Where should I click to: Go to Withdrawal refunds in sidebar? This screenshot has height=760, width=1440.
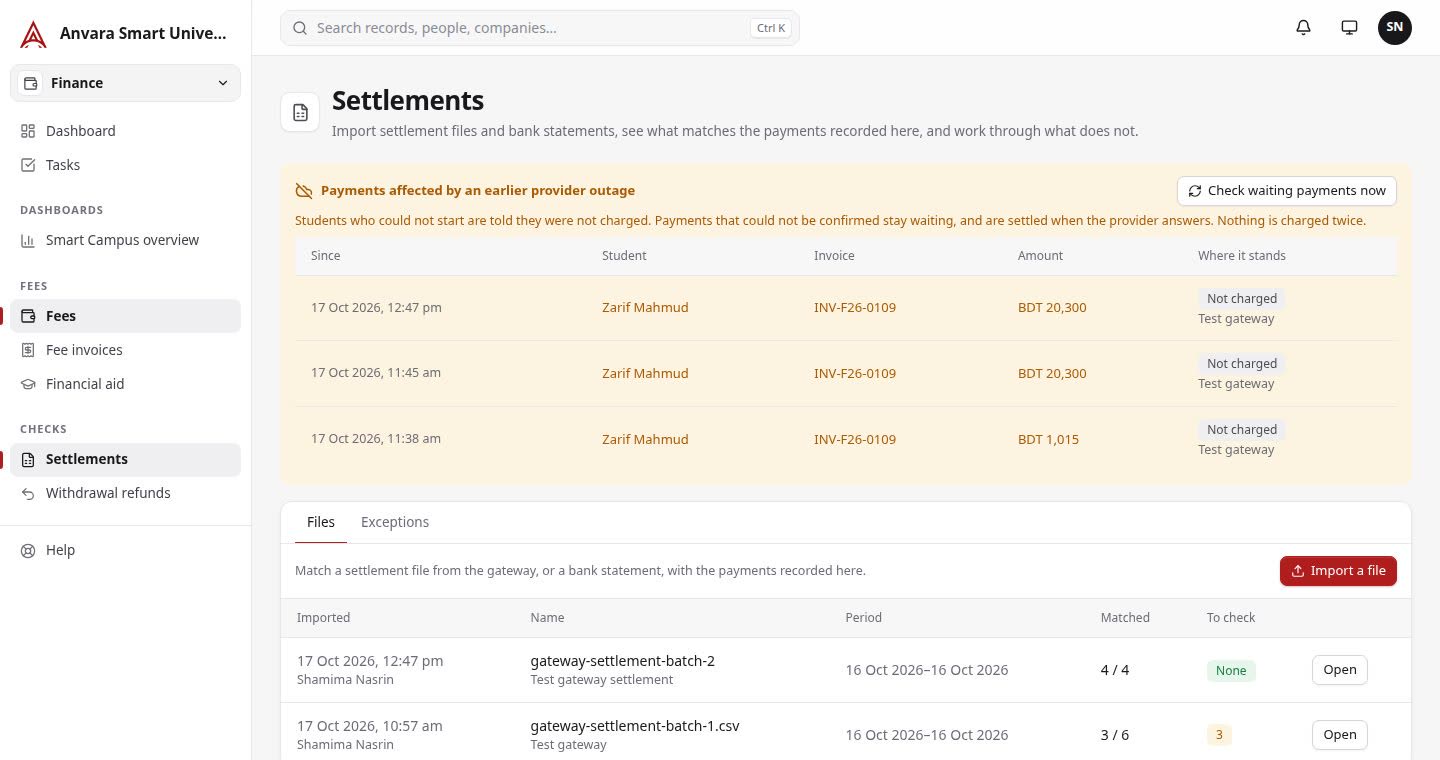tap(125, 493)
